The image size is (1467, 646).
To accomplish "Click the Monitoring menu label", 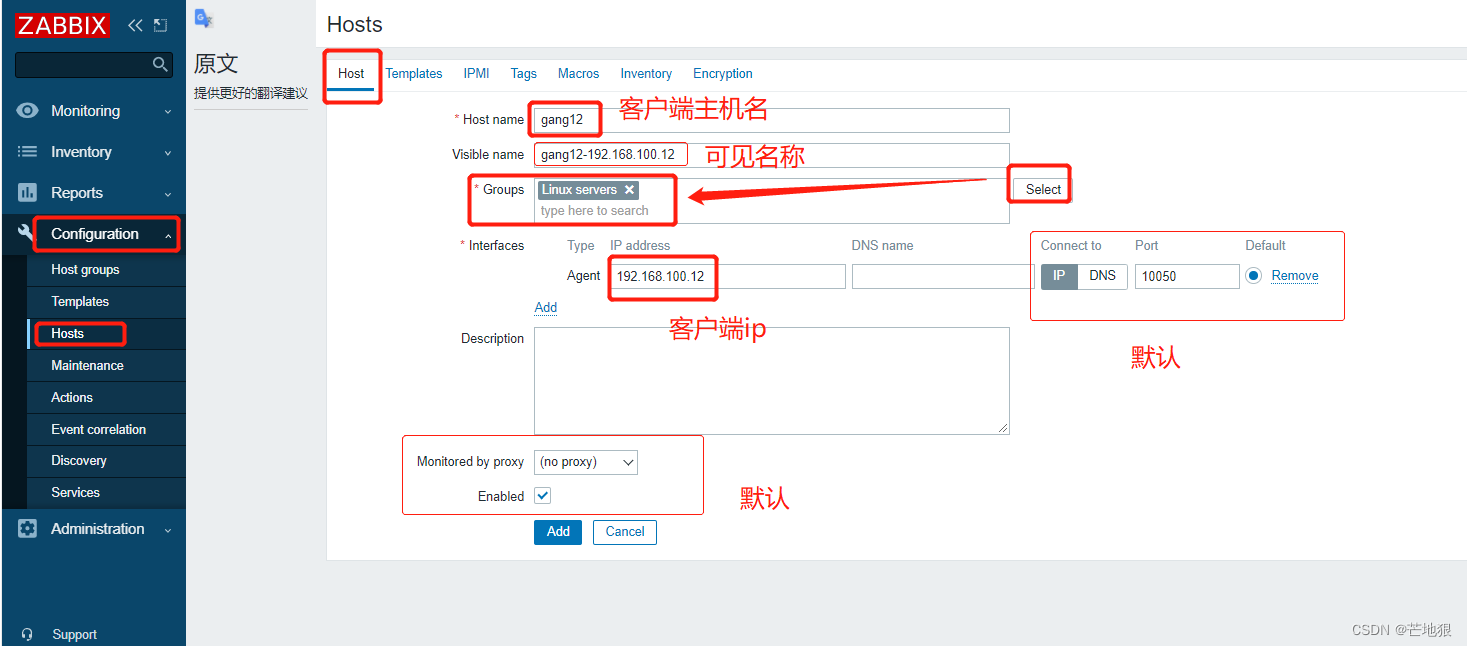I will pos(85,111).
